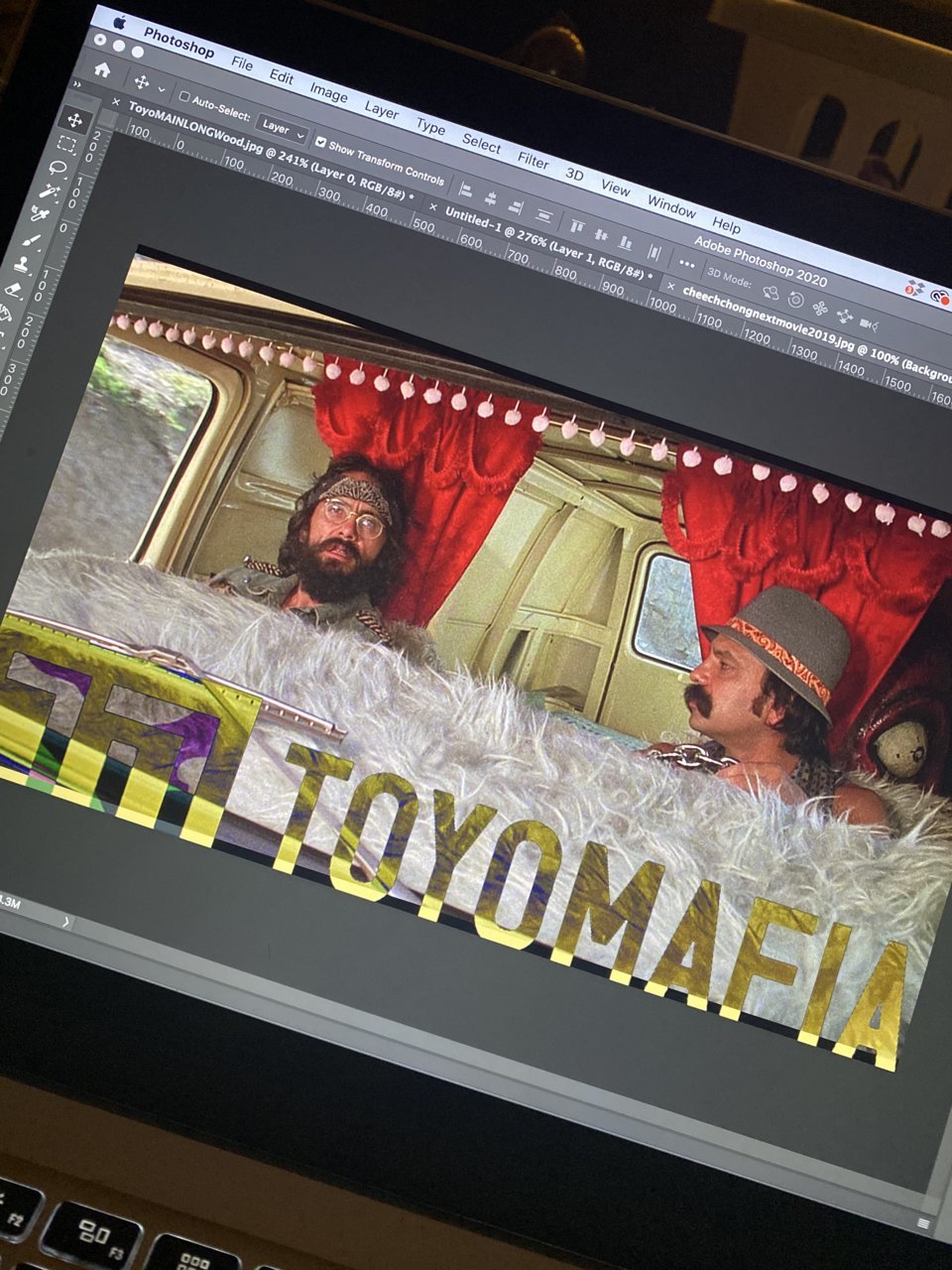952x1270 pixels.
Task: Open the View menu
Action: (615, 188)
